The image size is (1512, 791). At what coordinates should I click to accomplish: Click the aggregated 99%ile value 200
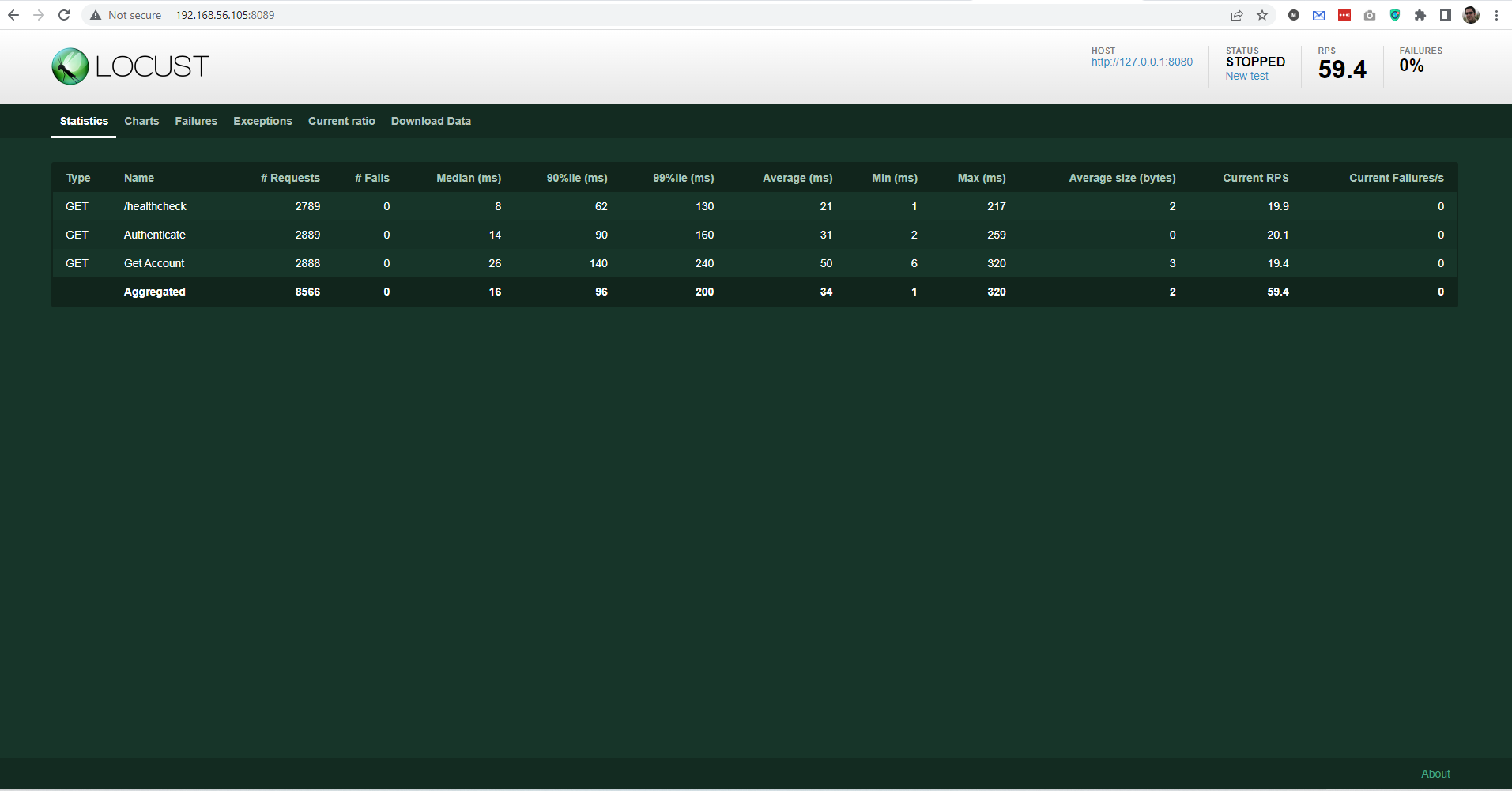click(x=704, y=292)
